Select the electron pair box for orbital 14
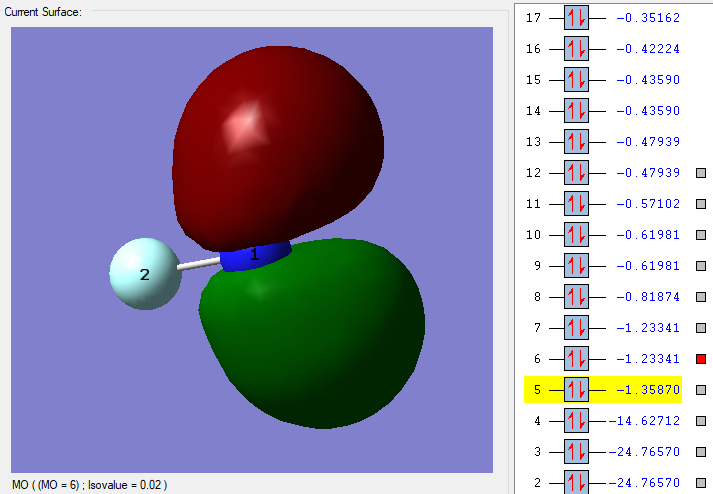This screenshot has height=494, width=713. 576,111
